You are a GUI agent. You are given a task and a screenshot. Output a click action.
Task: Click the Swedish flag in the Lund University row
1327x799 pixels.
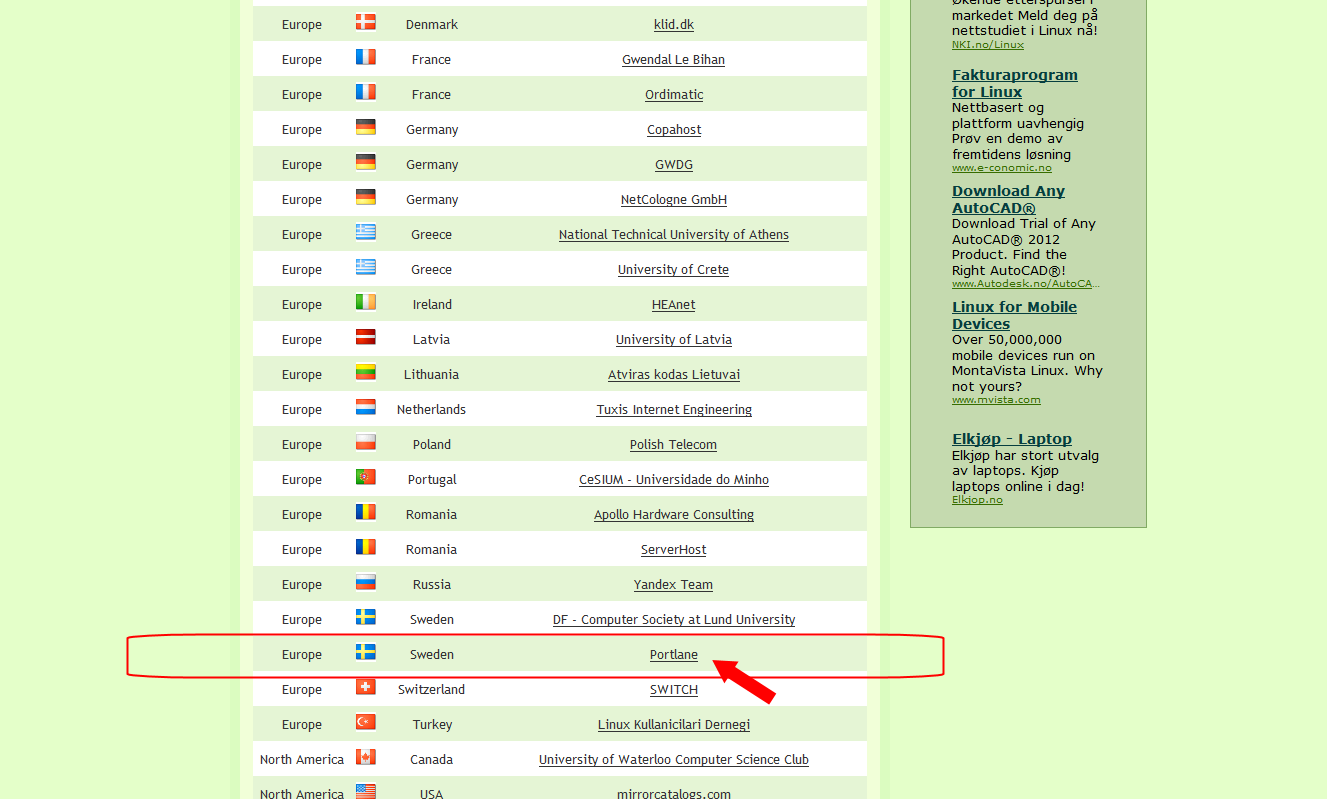point(366,617)
